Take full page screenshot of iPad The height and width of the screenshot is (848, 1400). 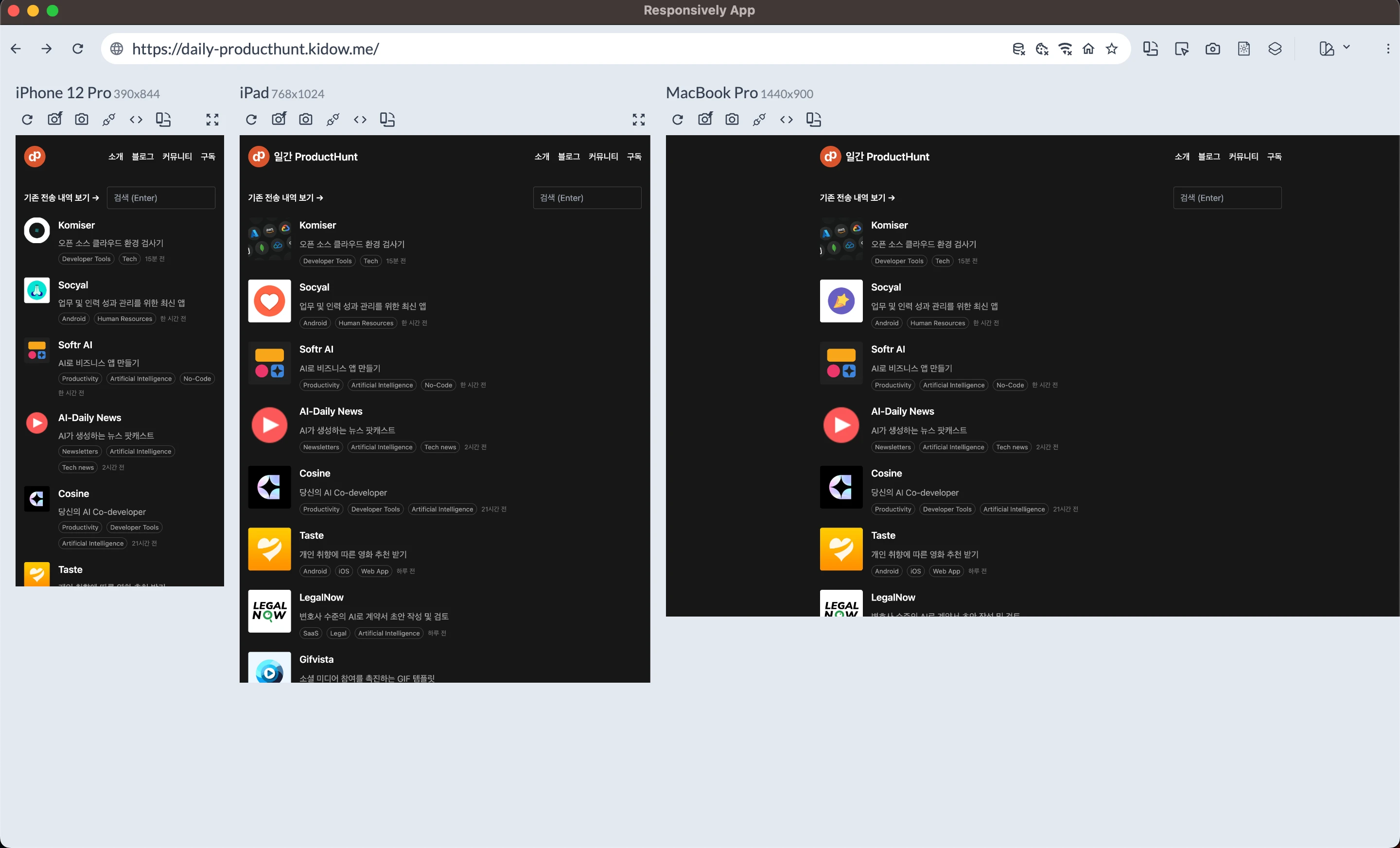point(306,119)
